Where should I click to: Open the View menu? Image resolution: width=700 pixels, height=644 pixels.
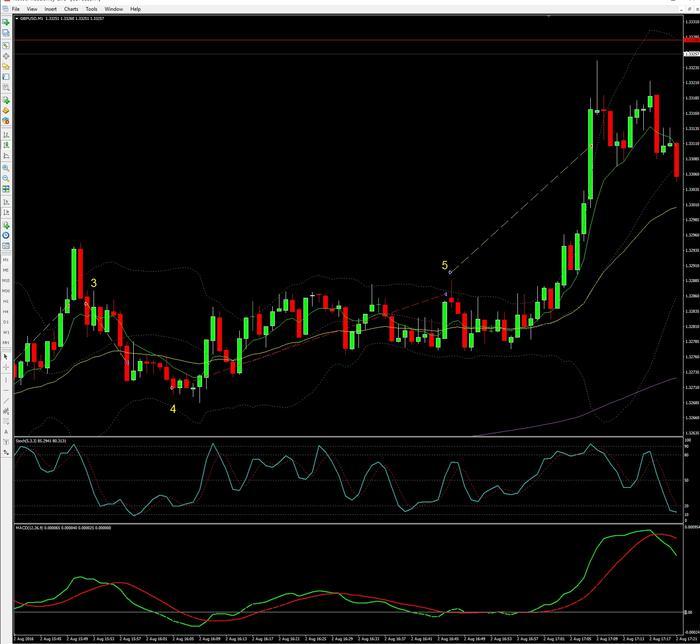[x=32, y=9]
